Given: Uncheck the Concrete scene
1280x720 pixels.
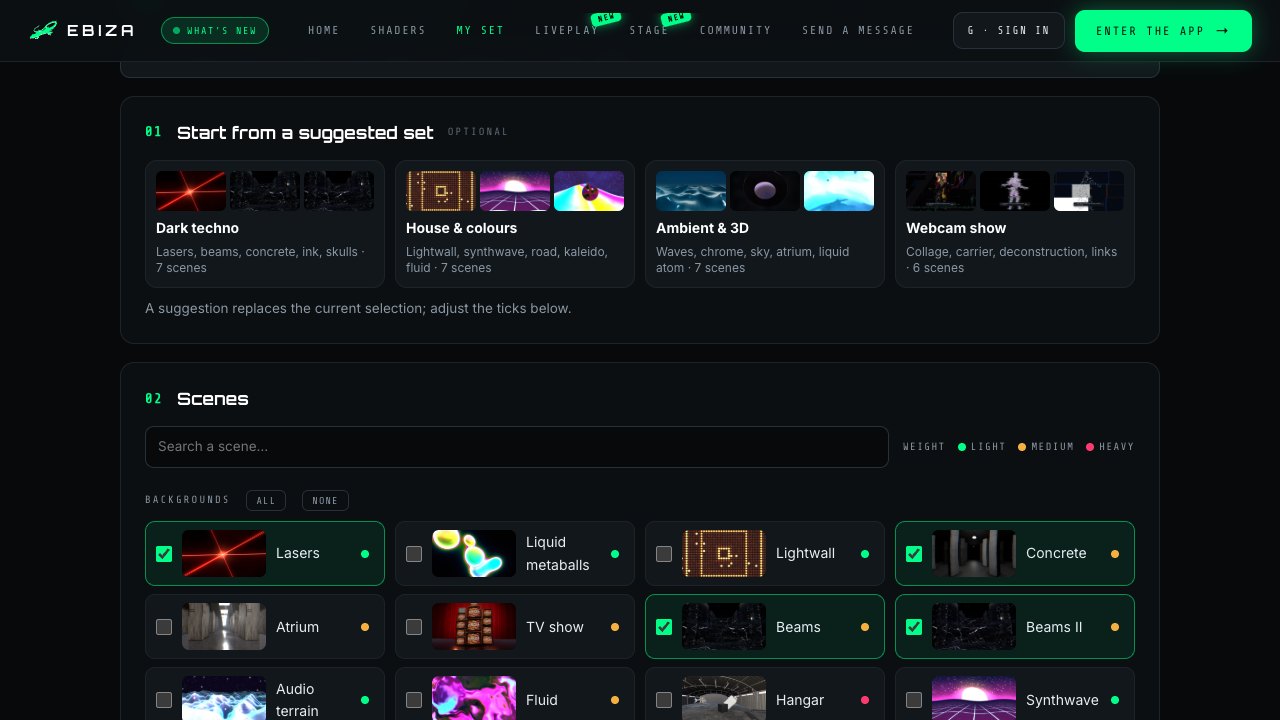Looking at the screenshot, I should click(914, 554).
